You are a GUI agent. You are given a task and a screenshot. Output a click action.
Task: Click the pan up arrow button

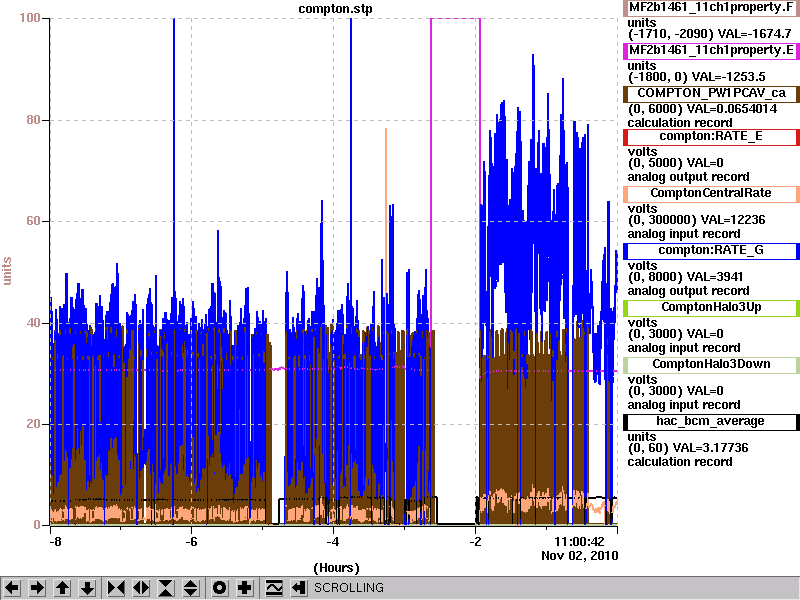pyautogui.click(x=62, y=588)
